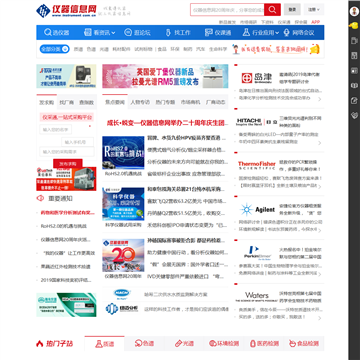Click the HITACHI brand logo
Screen dimensions: 360x360
[257, 122]
